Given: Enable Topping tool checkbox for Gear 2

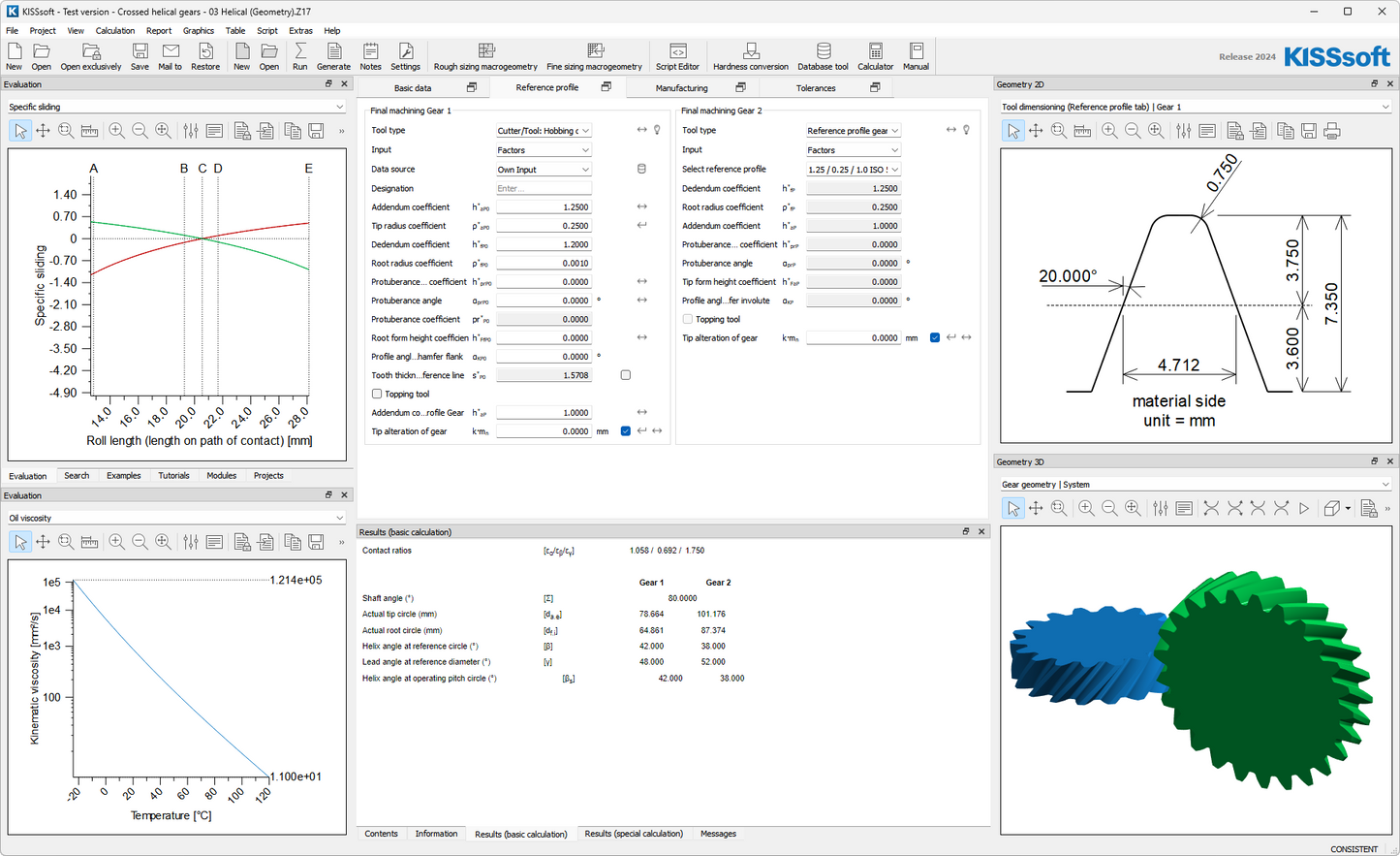Looking at the screenshot, I should click(x=688, y=319).
